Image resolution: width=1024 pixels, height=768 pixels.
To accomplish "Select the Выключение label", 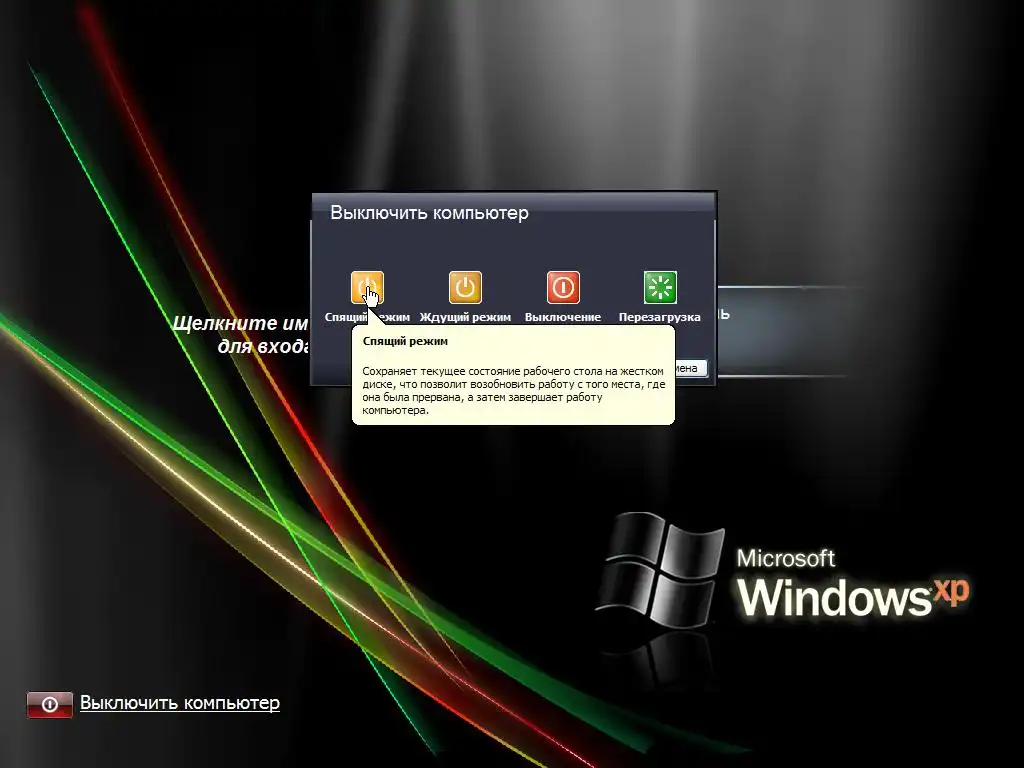I will point(563,317).
